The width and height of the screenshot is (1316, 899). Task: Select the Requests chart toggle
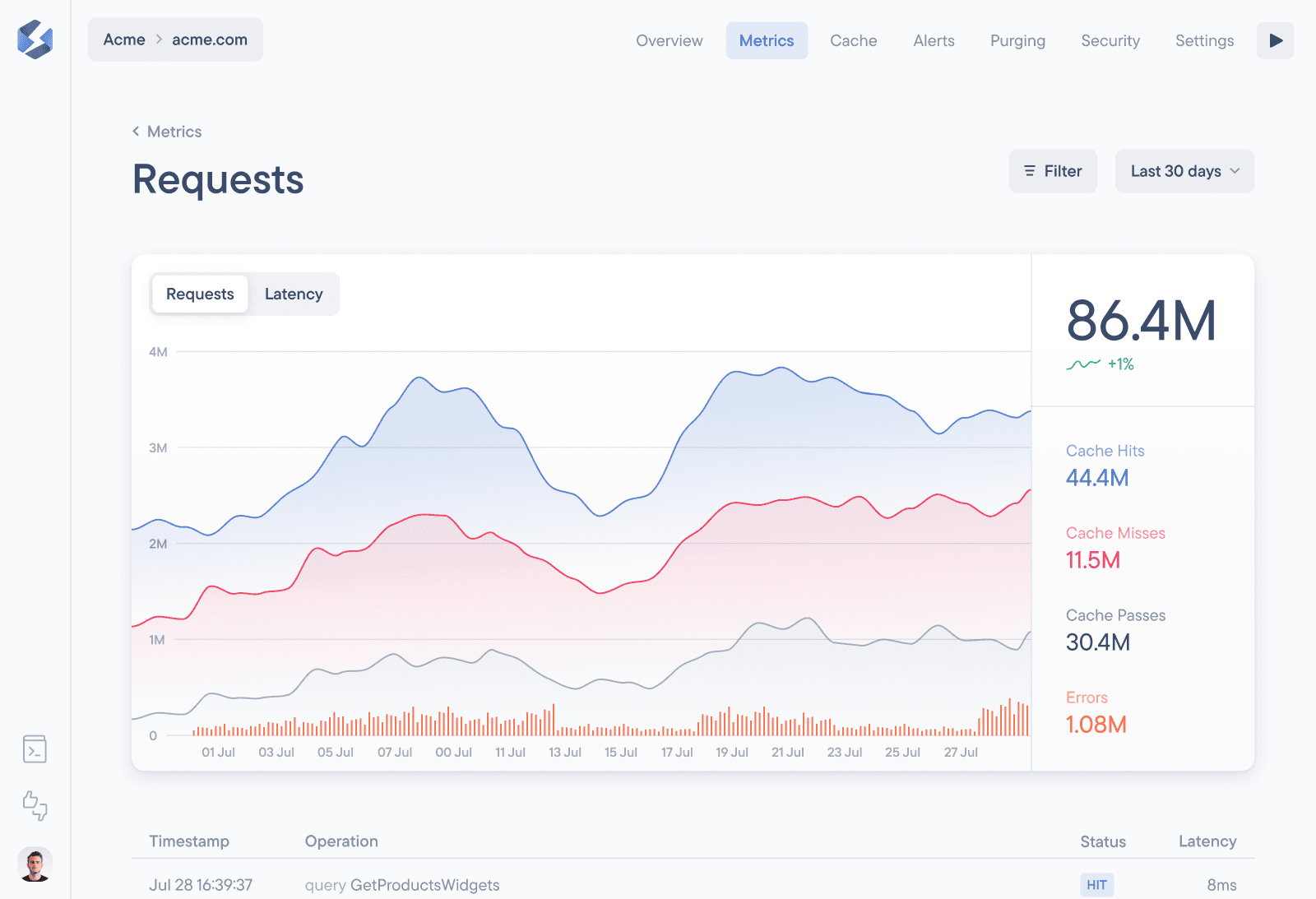[200, 294]
